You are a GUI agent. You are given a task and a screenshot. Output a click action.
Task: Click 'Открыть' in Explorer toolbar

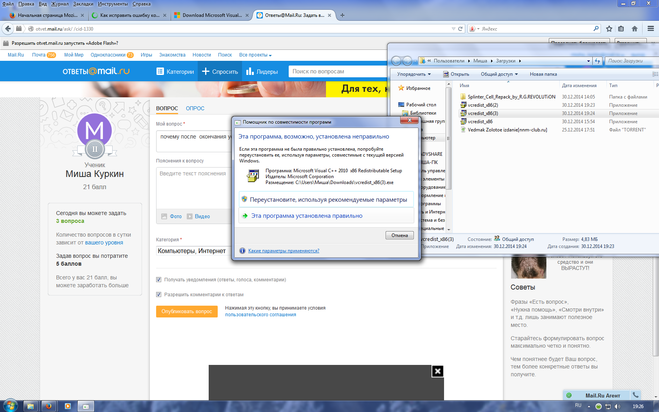[x=456, y=74]
